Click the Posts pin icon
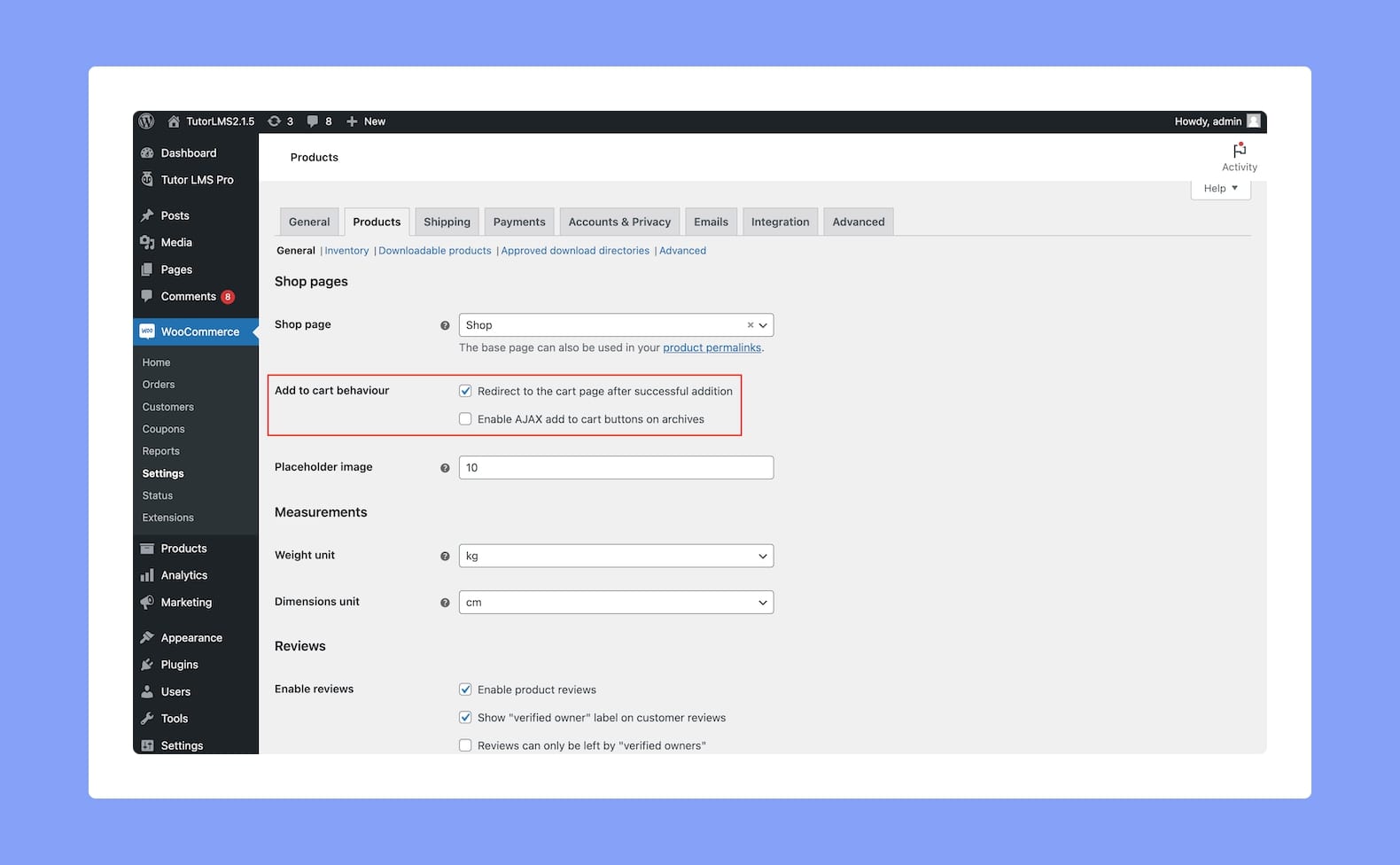This screenshot has height=865, width=1400. [147, 215]
